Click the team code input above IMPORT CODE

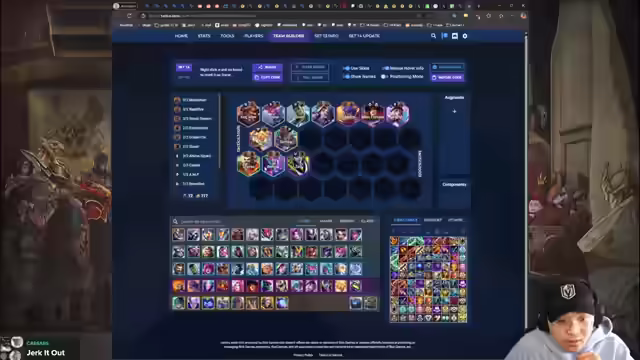tap(447, 67)
